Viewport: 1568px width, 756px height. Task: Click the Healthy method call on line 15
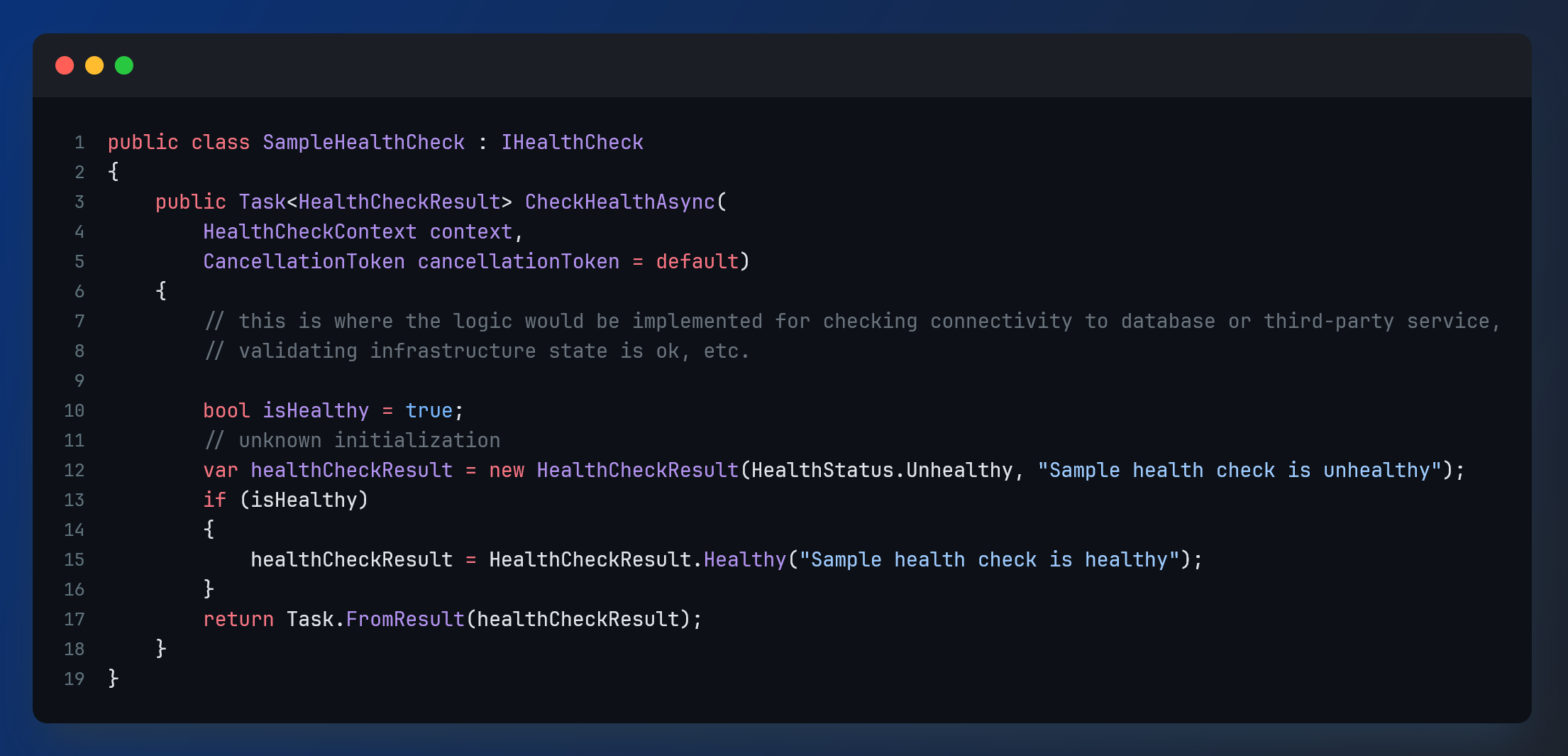(x=745, y=560)
